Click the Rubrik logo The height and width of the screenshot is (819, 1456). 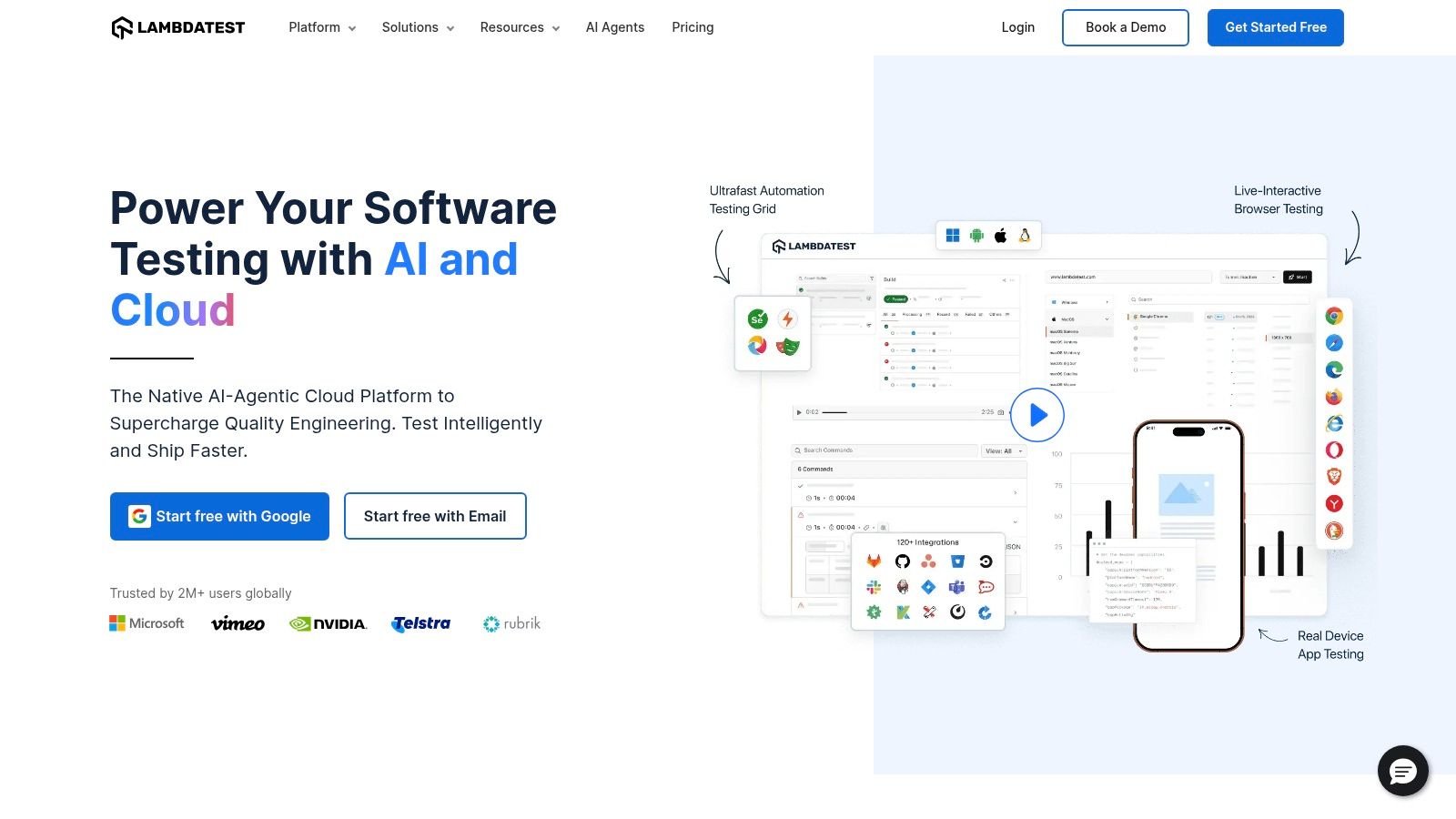point(511,623)
